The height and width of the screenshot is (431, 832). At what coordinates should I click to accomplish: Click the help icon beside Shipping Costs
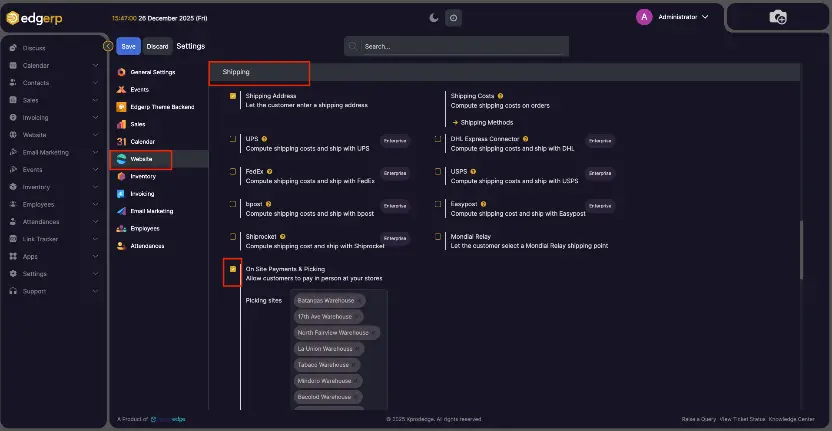501,96
